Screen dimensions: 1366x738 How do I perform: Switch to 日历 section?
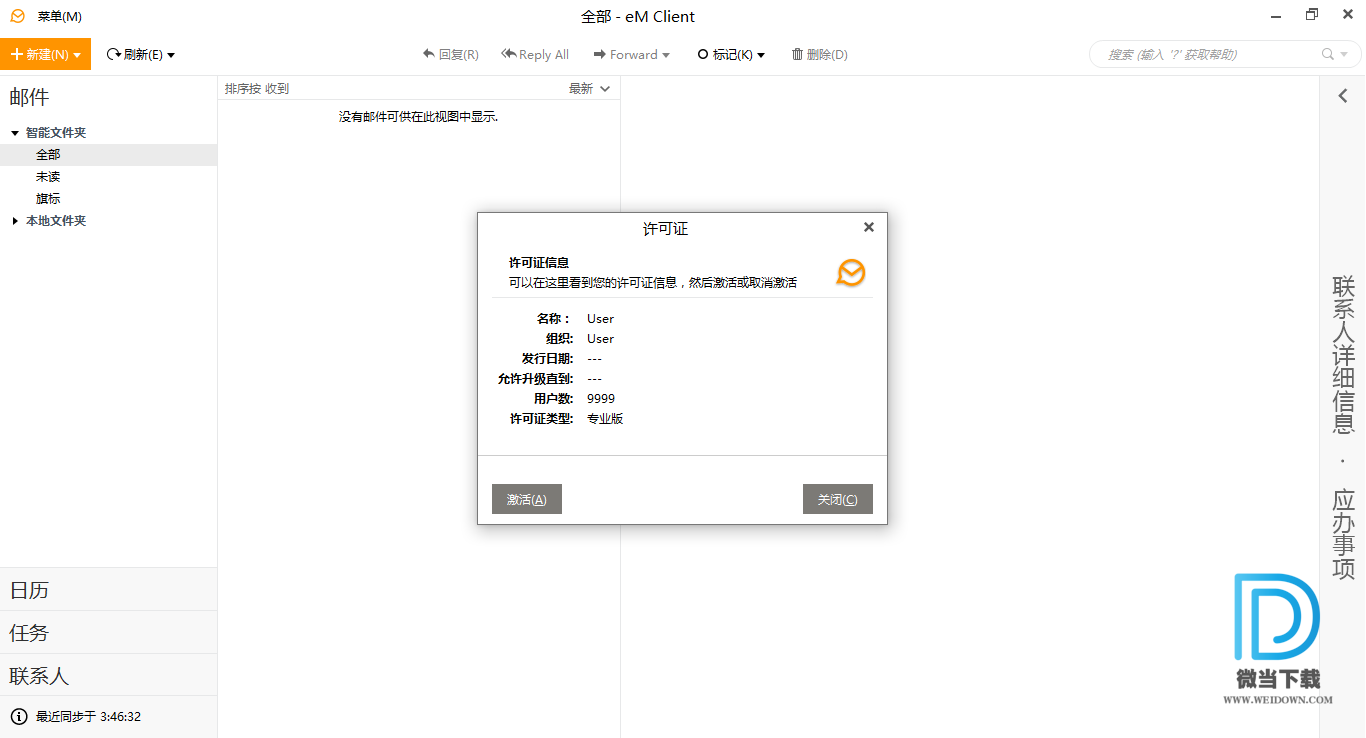[108, 590]
